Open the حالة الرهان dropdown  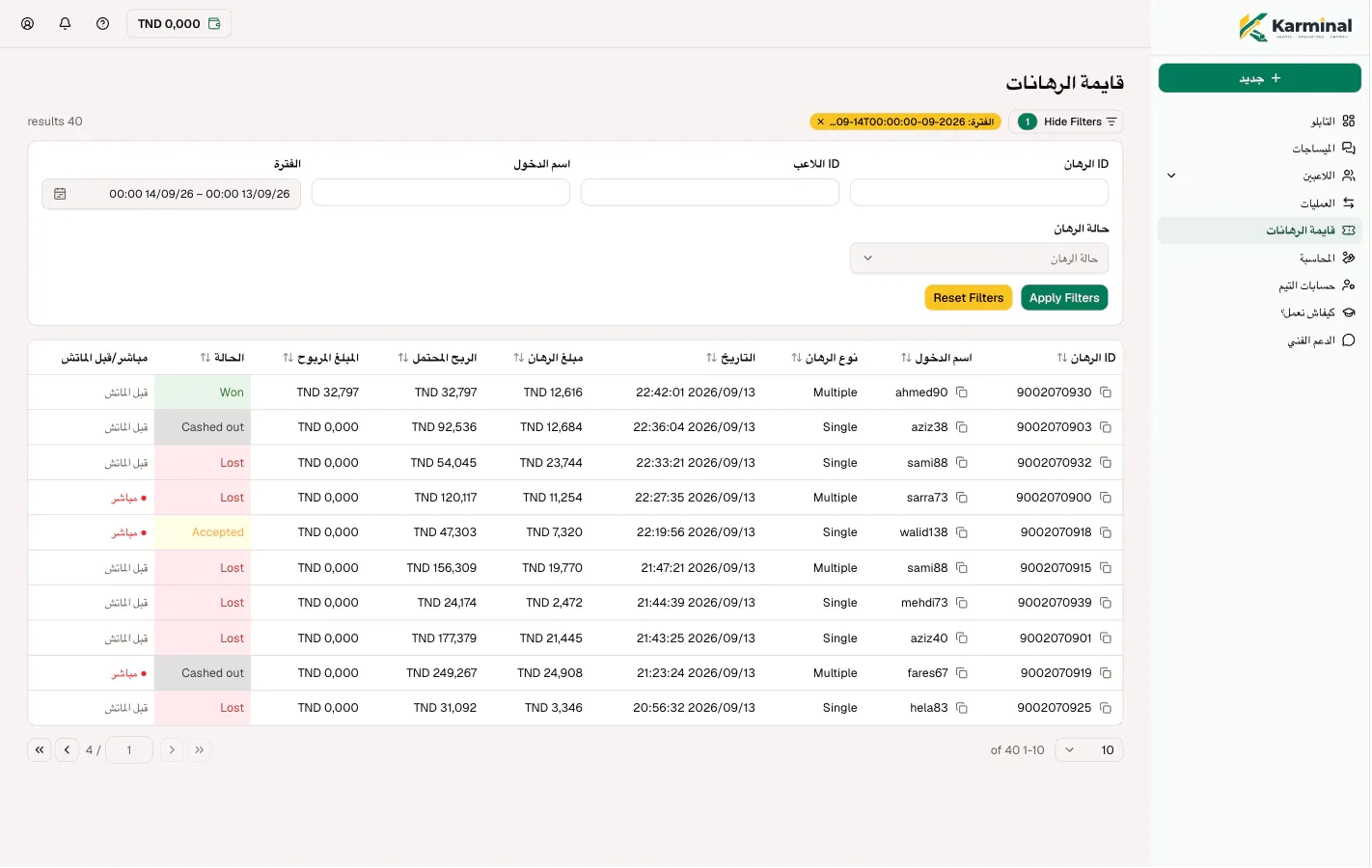click(979, 258)
